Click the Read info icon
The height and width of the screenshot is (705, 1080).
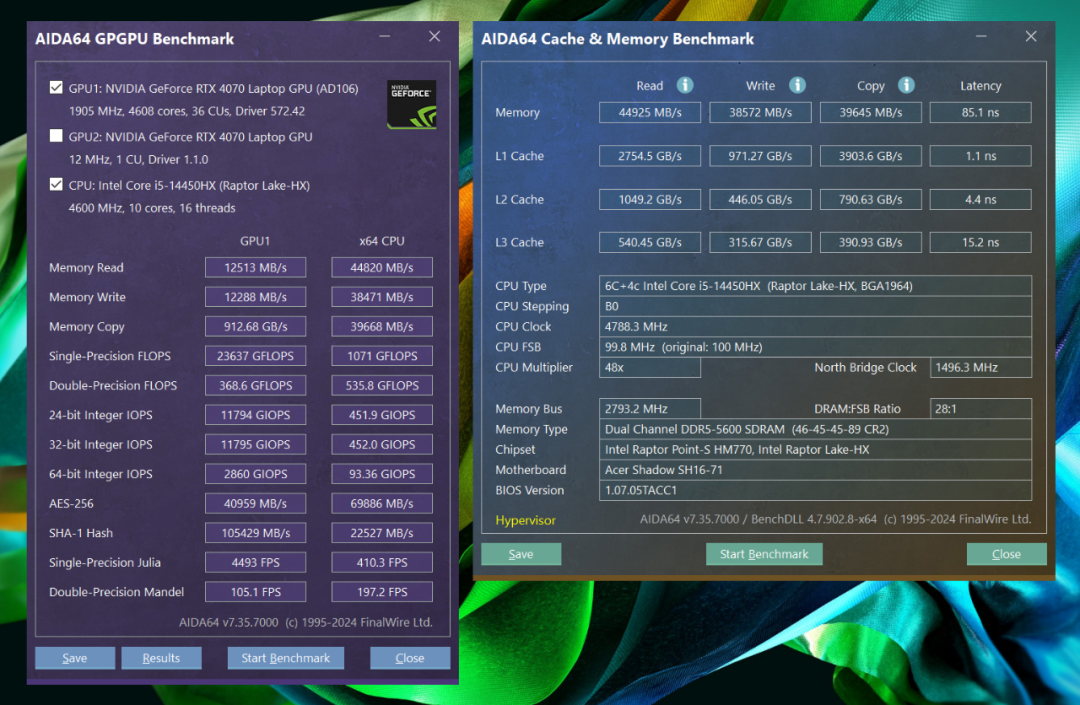pos(685,85)
